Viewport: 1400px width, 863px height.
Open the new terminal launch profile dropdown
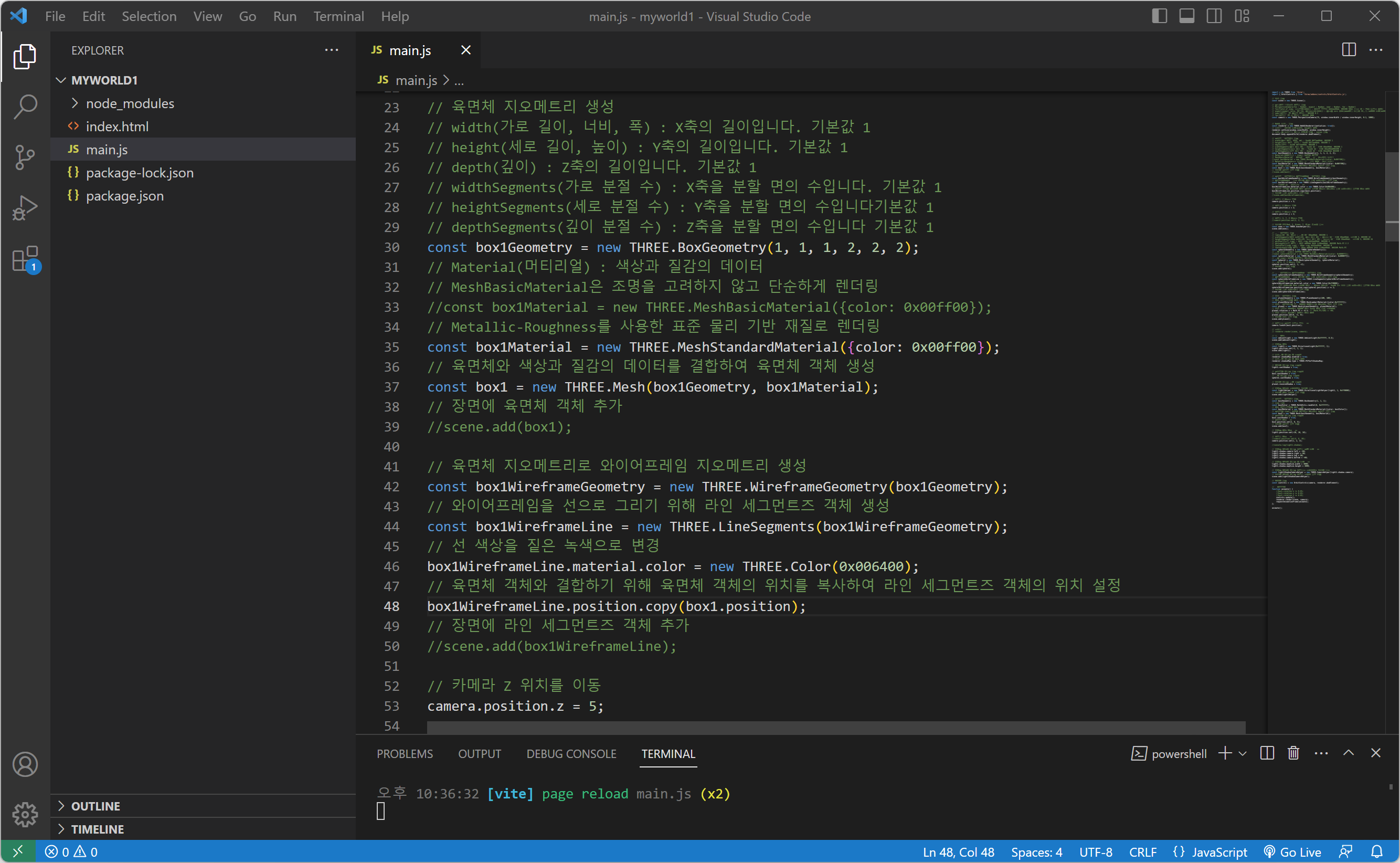point(1243,753)
